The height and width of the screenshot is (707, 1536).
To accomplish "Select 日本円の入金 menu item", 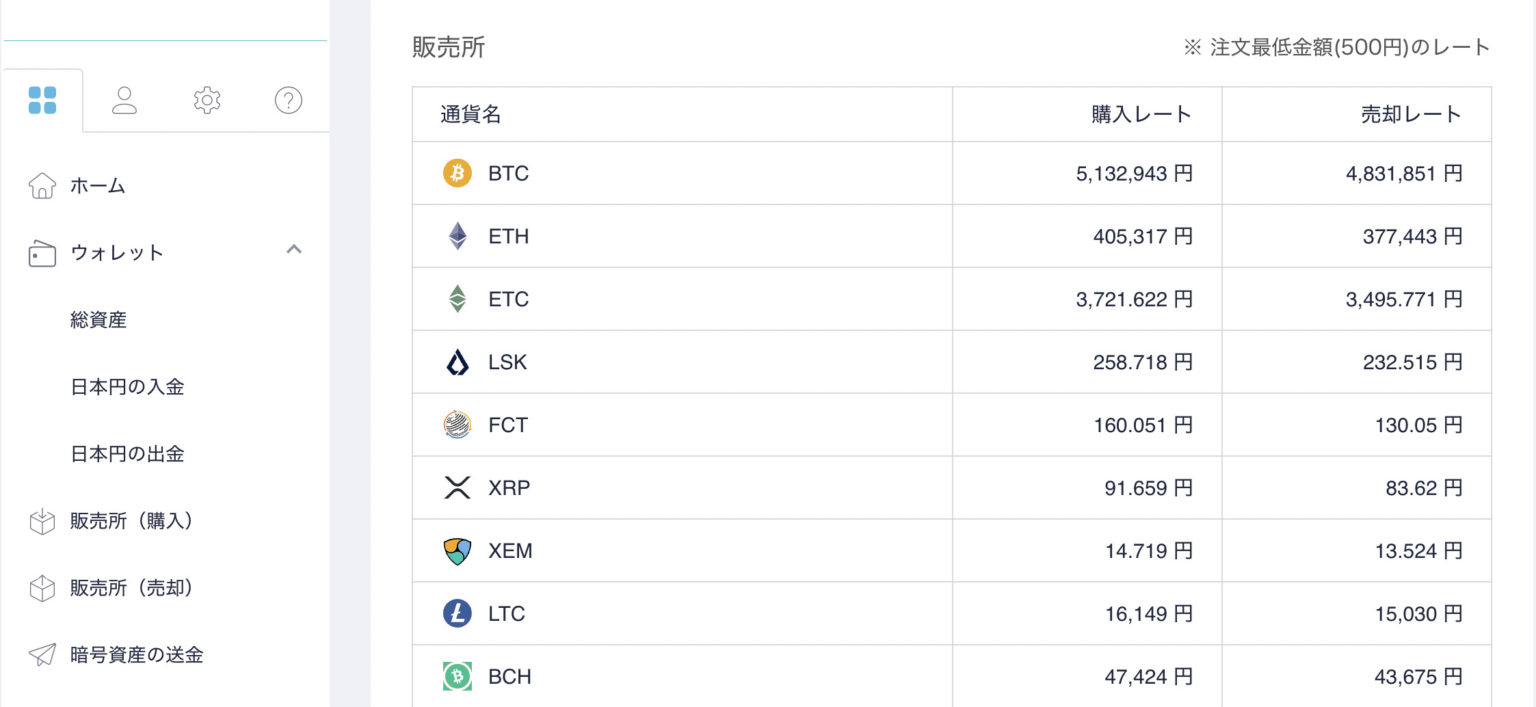I will (127, 387).
